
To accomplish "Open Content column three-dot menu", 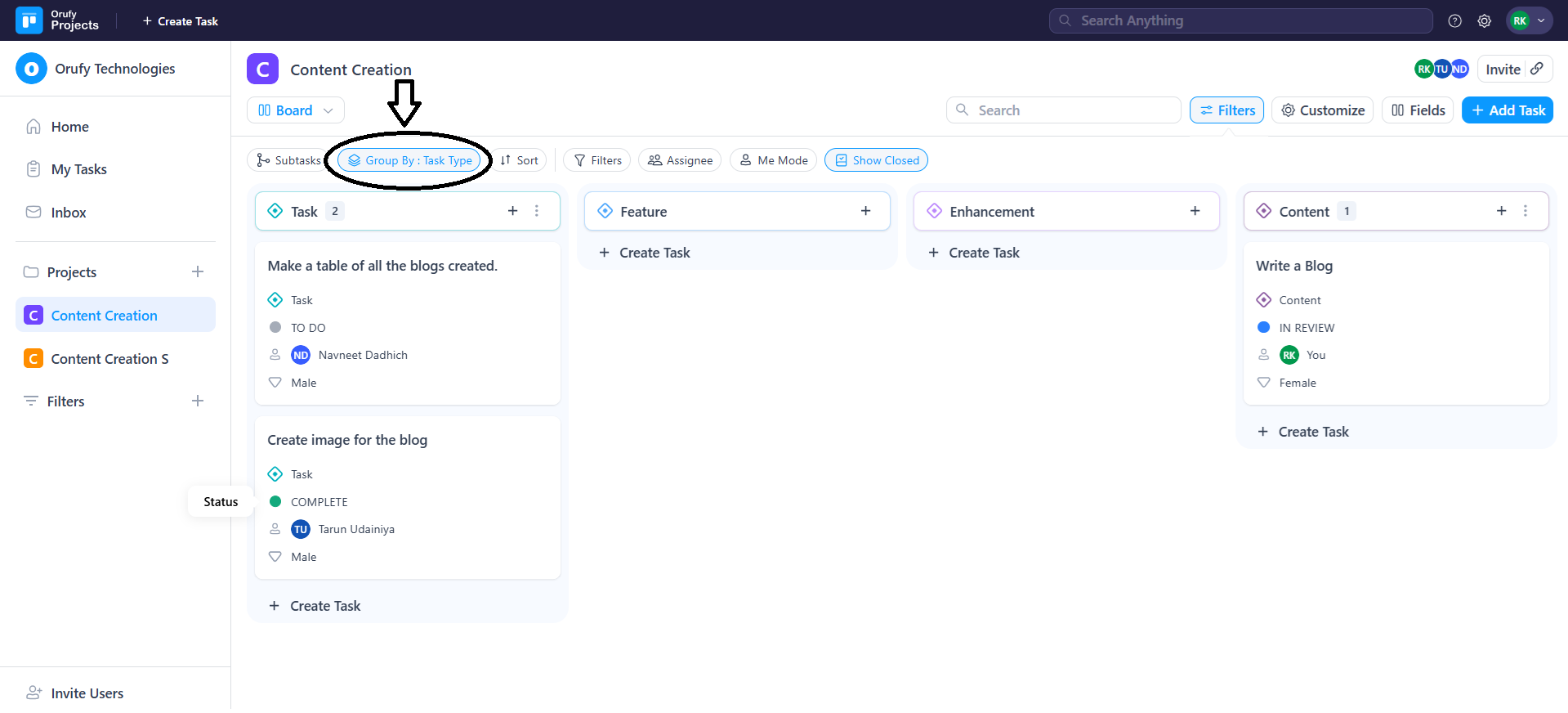I will point(1525,211).
